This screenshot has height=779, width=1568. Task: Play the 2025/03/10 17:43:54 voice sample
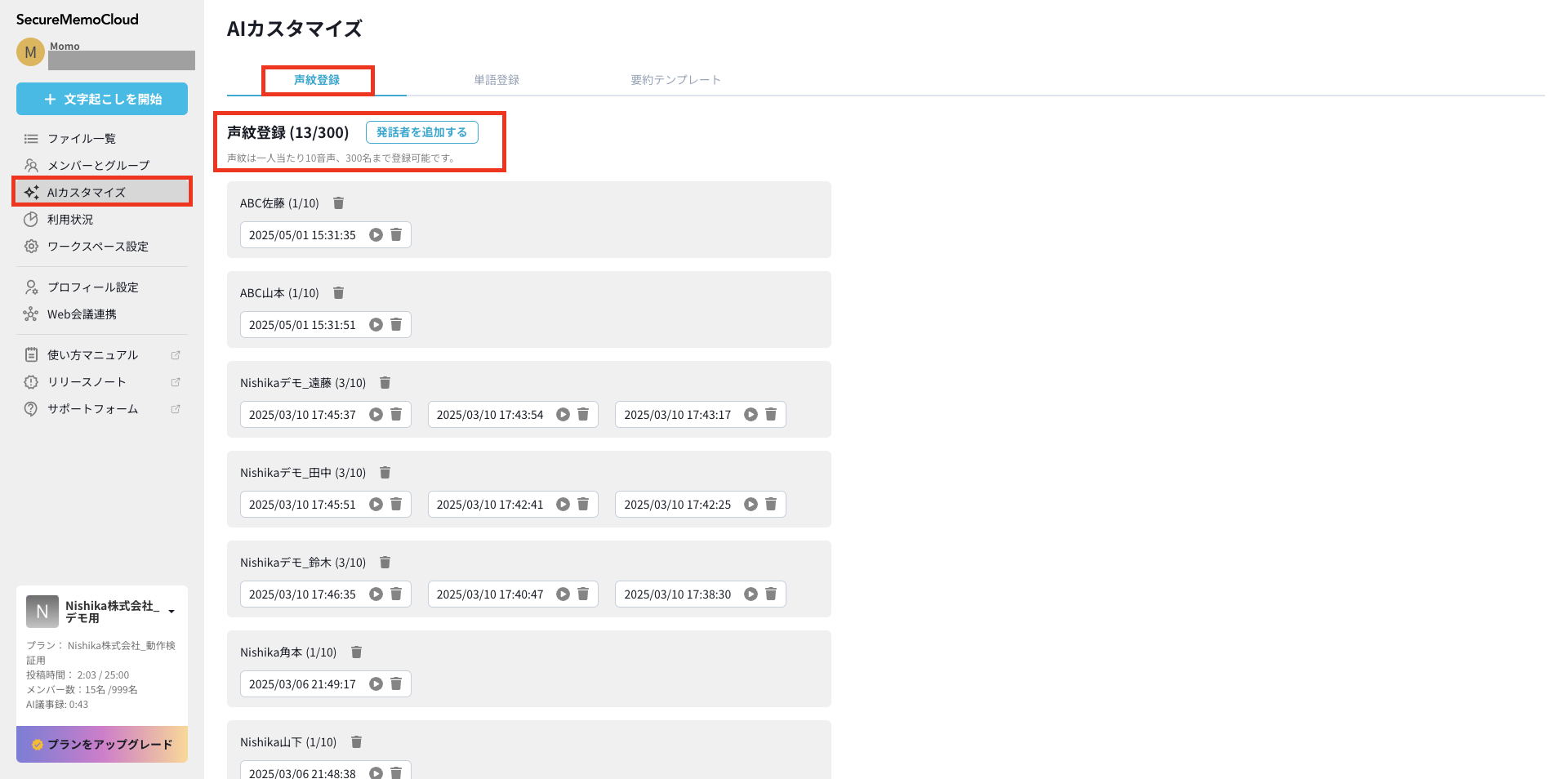pyautogui.click(x=563, y=415)
